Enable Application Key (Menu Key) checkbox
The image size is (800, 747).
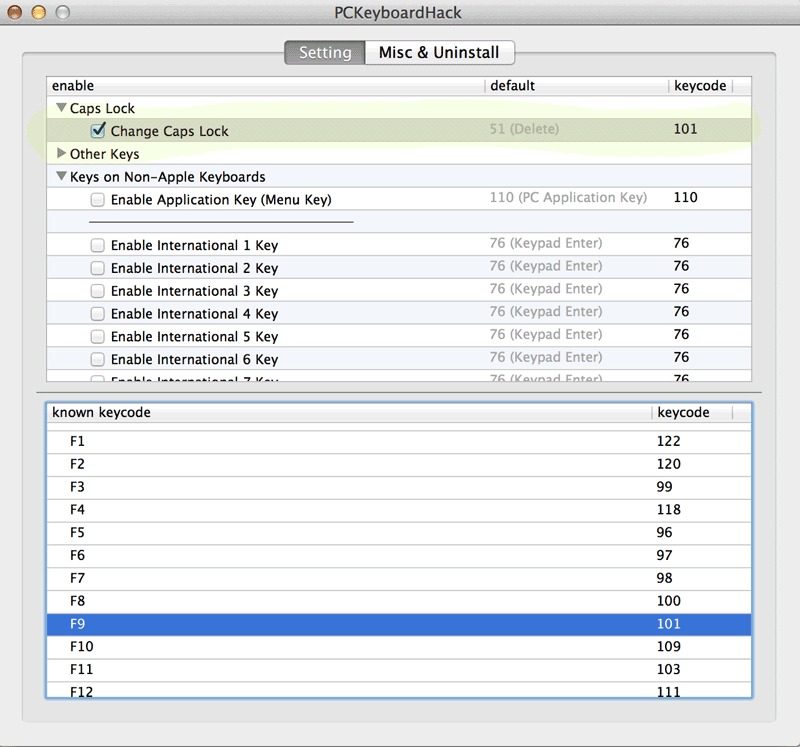[x=97, y=200]
